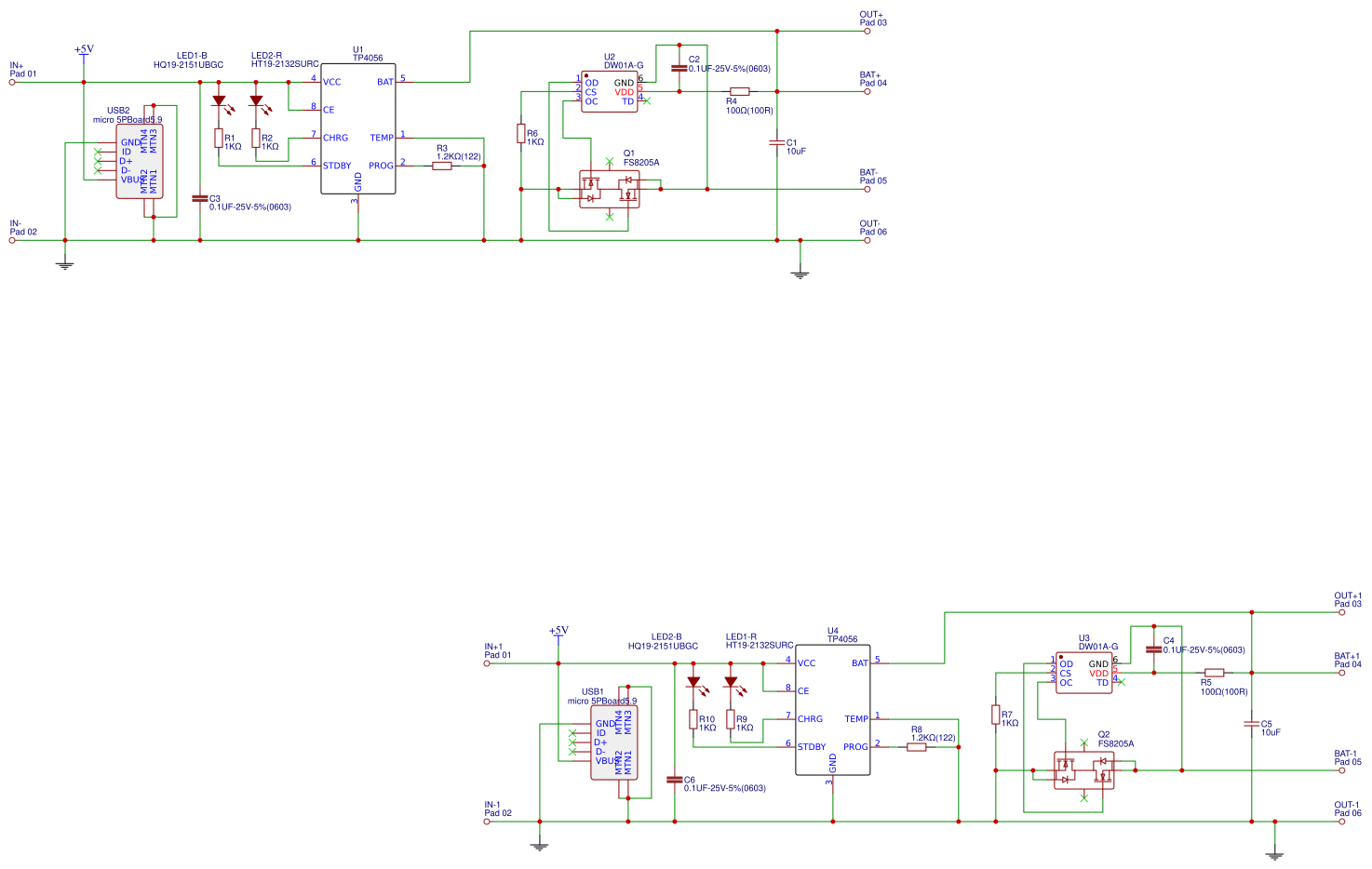Image resolution: width=1372 pixels, height=869 pixels.
Task: Select resistor R7 symbol
Action: tap(996, 715)
